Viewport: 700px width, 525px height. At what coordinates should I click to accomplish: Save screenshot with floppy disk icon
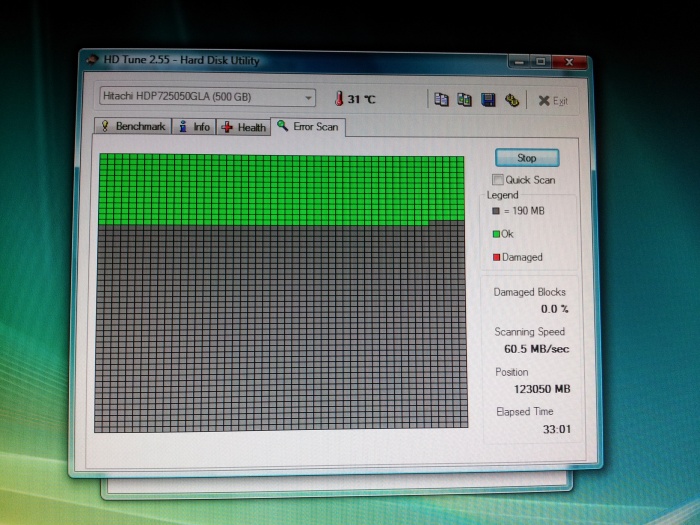click(x=488, y=100)
